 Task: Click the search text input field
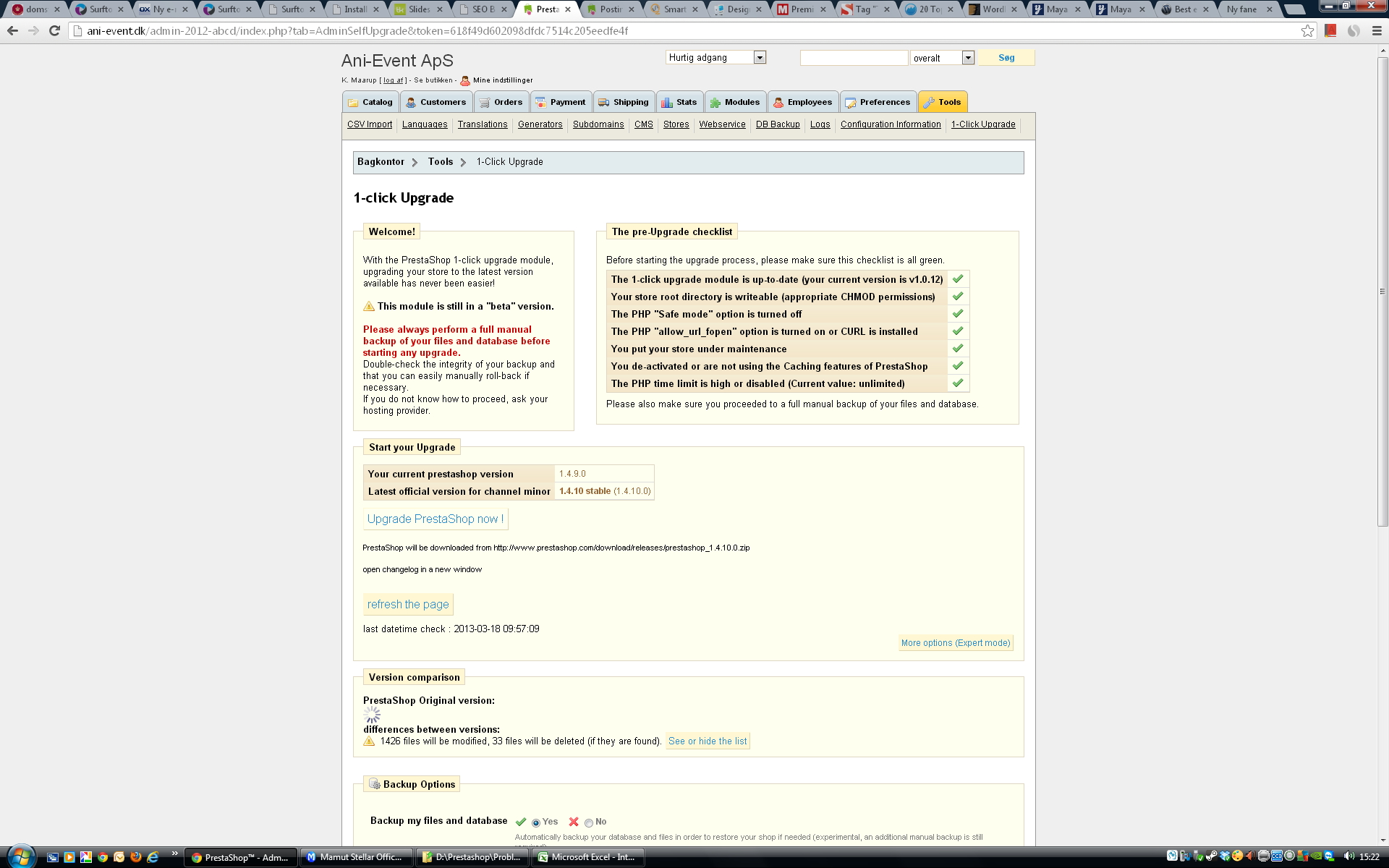coord(854,58)
